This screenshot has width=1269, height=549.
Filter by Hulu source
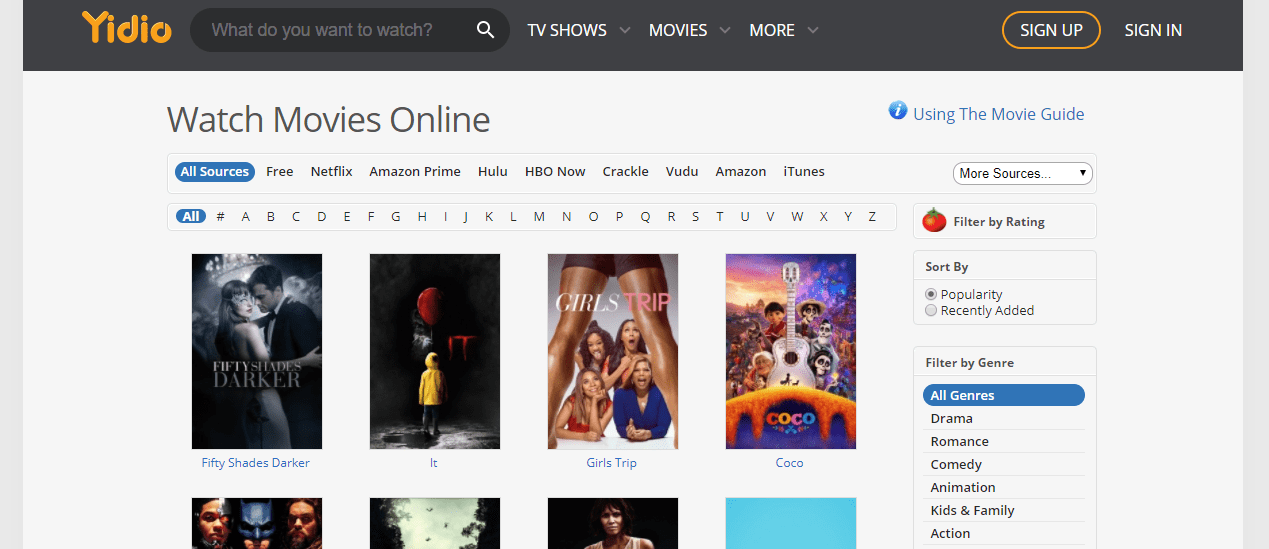pyautogui.click(x=493, y=172)
